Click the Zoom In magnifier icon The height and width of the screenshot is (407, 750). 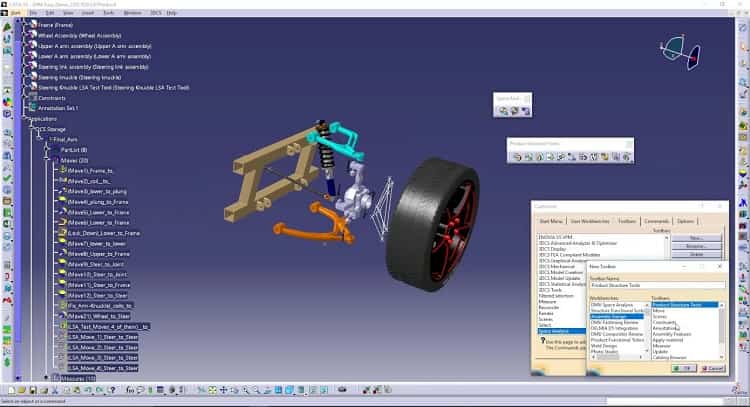click(246, 390)
